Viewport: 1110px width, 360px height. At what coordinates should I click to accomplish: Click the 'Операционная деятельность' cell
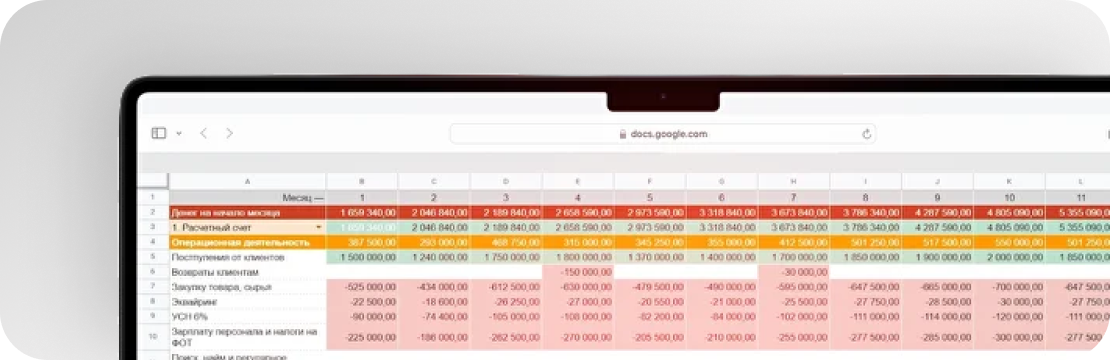(x=248, y=243)
